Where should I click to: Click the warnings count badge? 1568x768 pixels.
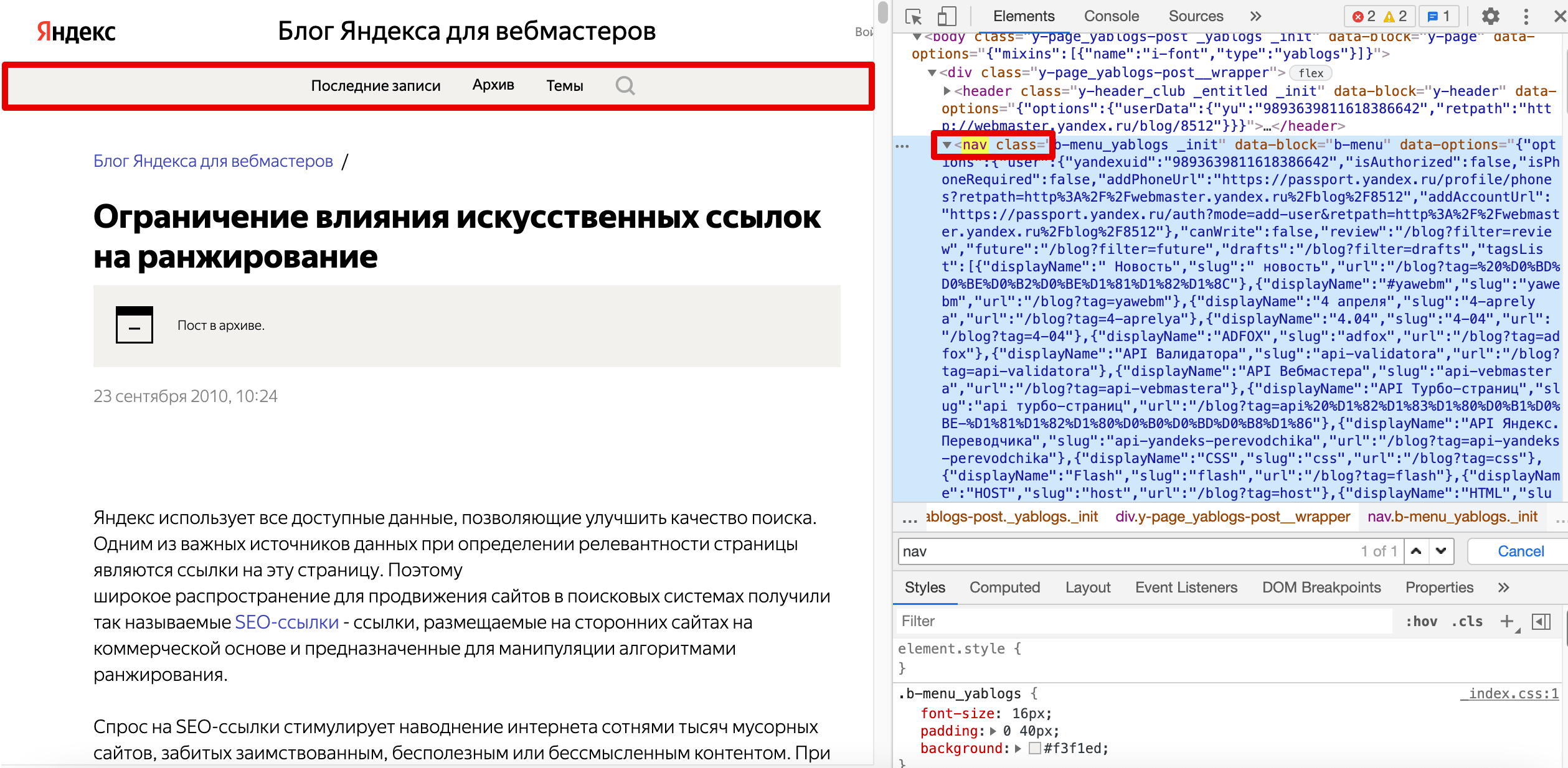[1395, 16]
